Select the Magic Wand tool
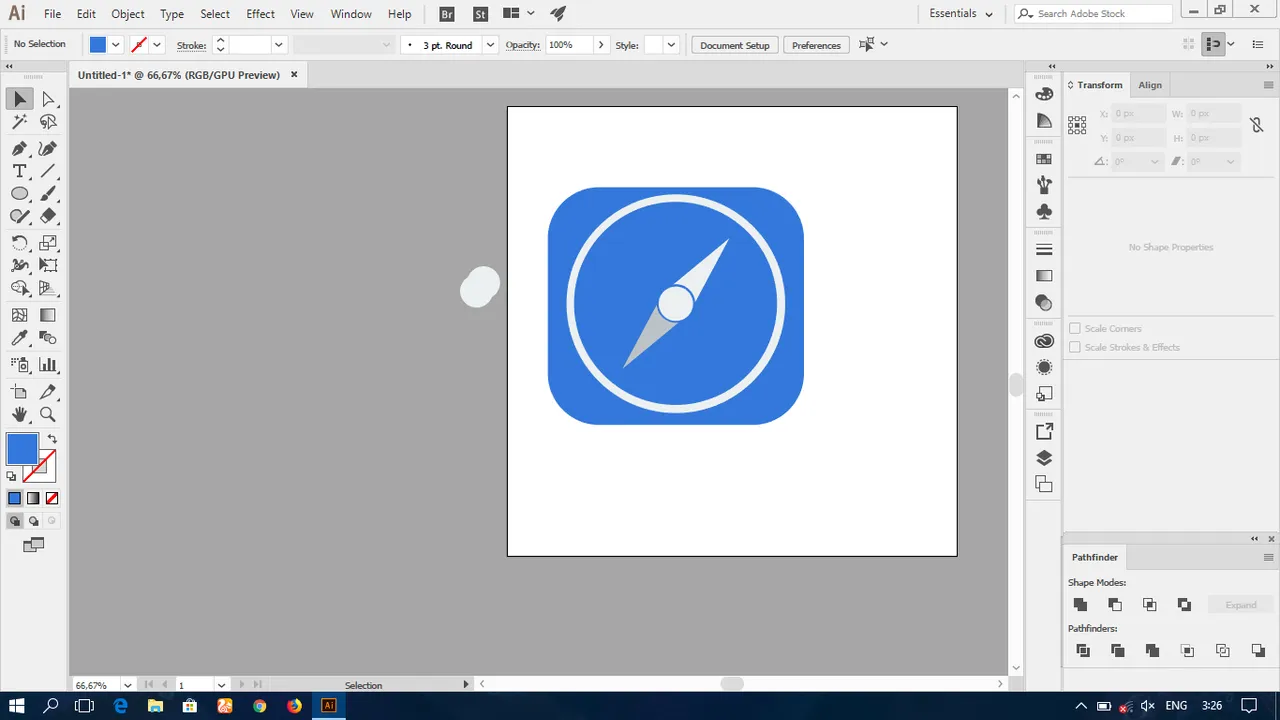Screen dimensions: 1280x720 (x=20, y=122)
